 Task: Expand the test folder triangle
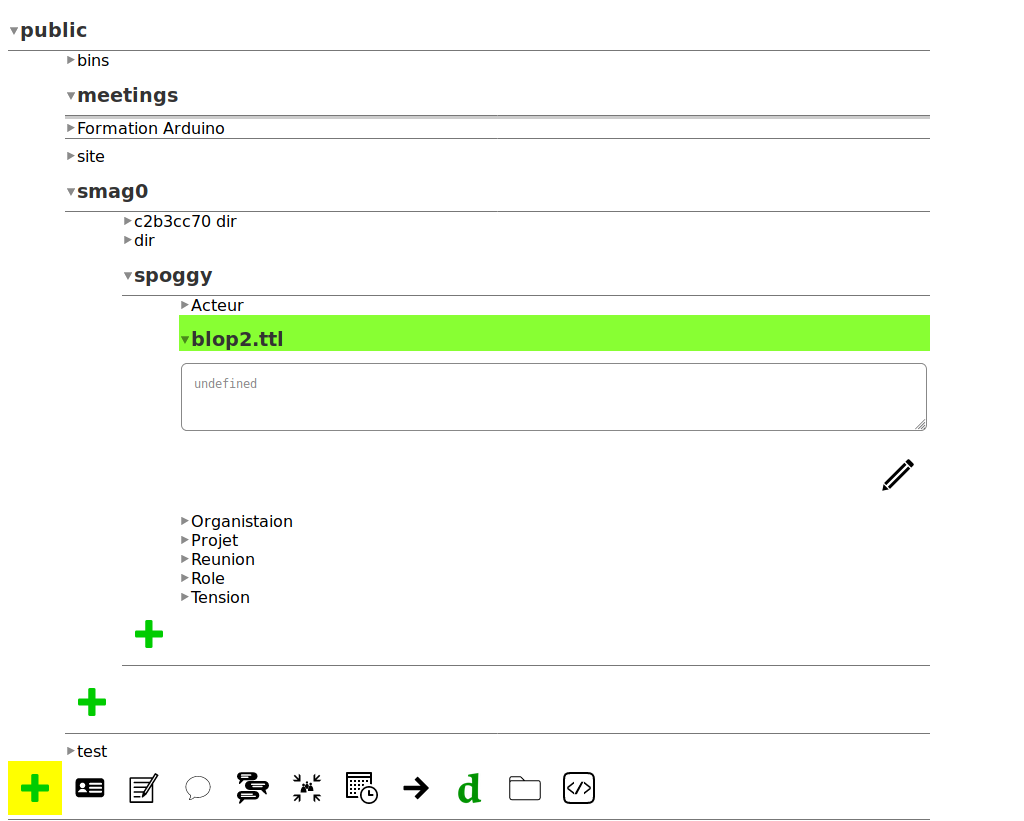[x=71, y=751]
